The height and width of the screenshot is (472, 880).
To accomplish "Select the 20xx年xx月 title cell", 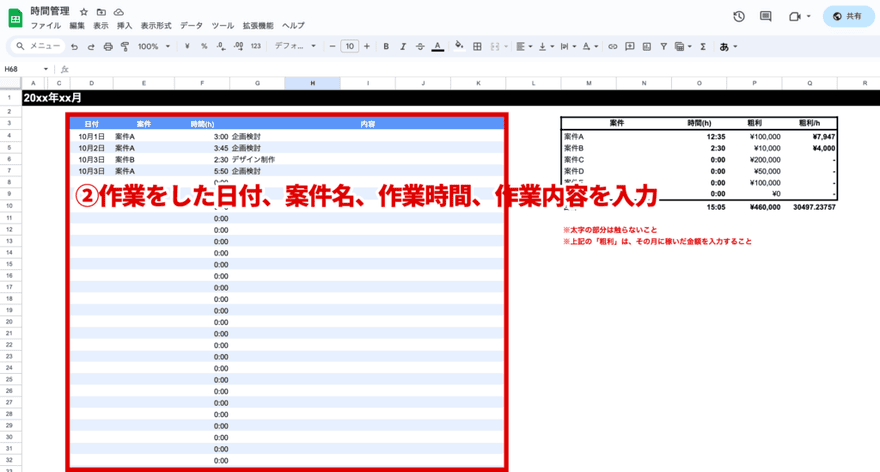I will coord(52,98).
